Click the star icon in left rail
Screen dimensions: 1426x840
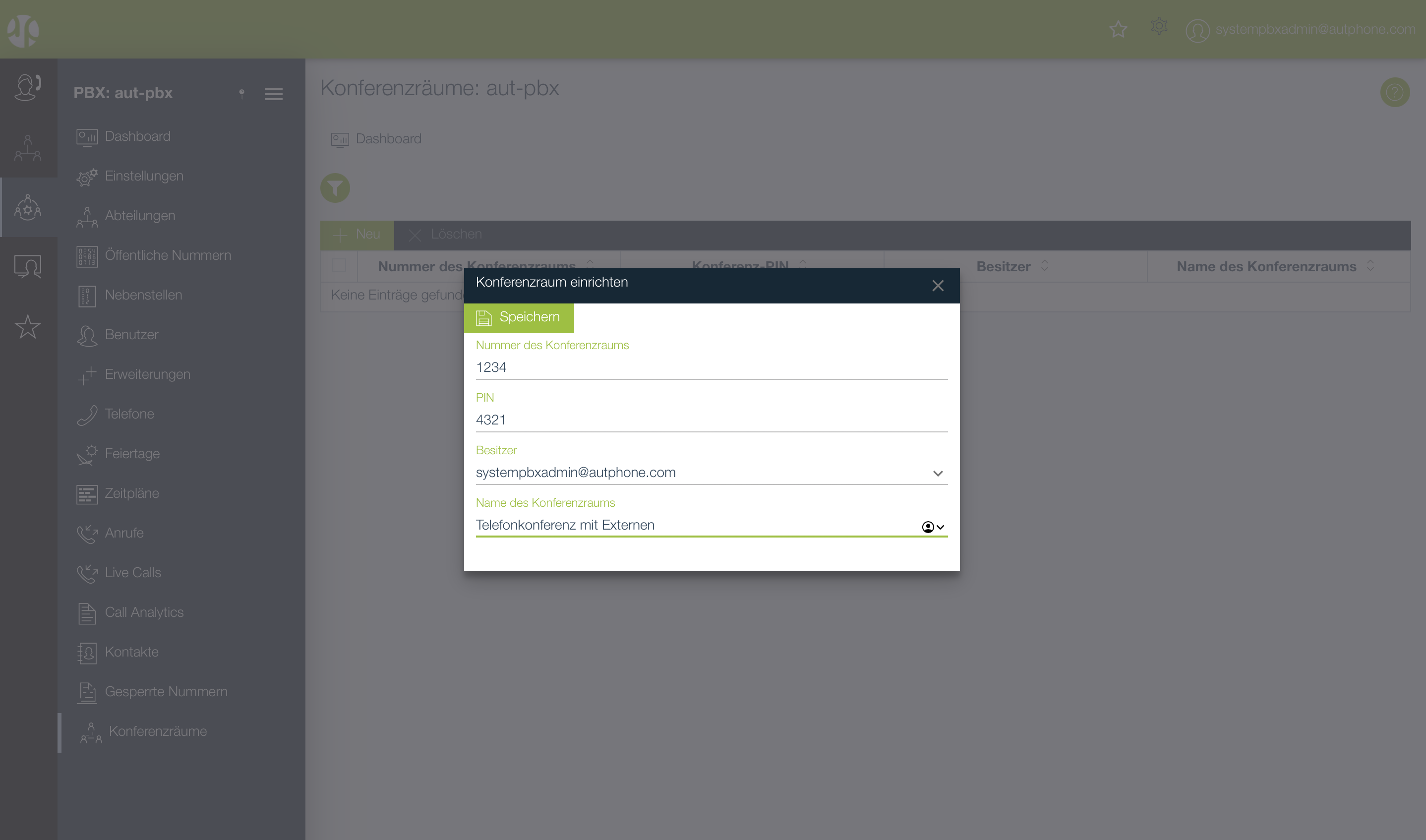[28, 327]
